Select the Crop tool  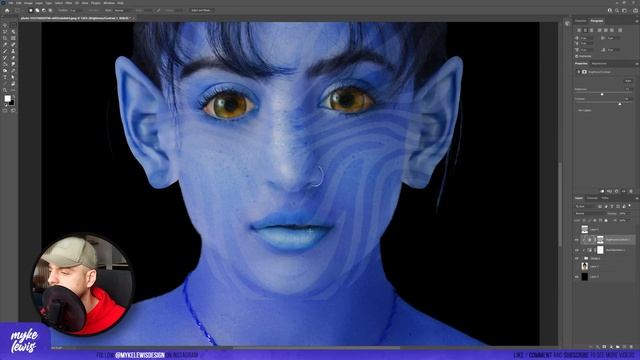5,38
